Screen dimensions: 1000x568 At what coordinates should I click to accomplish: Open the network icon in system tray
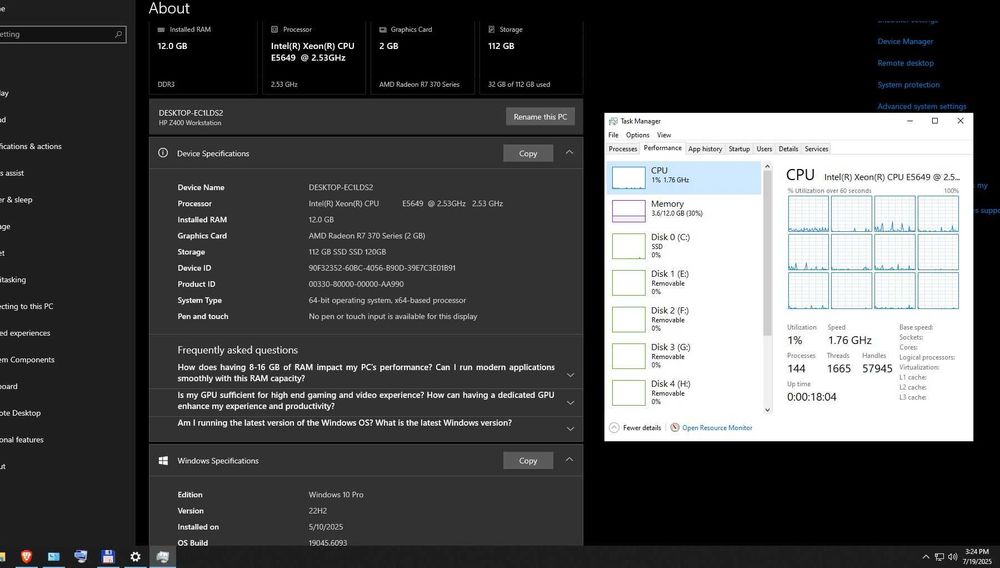pyautogui.click(x=939, y=557)
